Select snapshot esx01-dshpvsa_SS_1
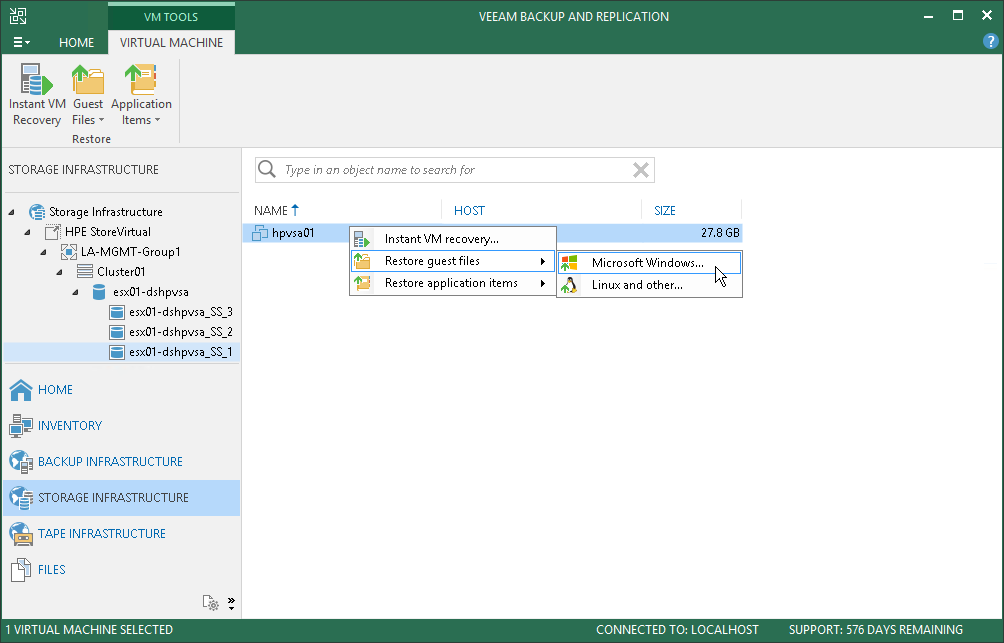Screen dimensions: 1004x643 tap(181, 352)
